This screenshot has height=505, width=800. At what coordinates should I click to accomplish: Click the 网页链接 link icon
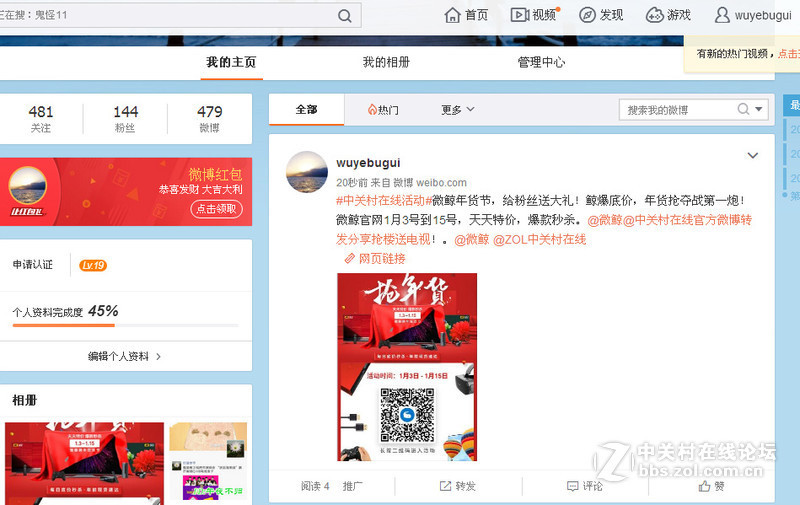click(349, 259)
